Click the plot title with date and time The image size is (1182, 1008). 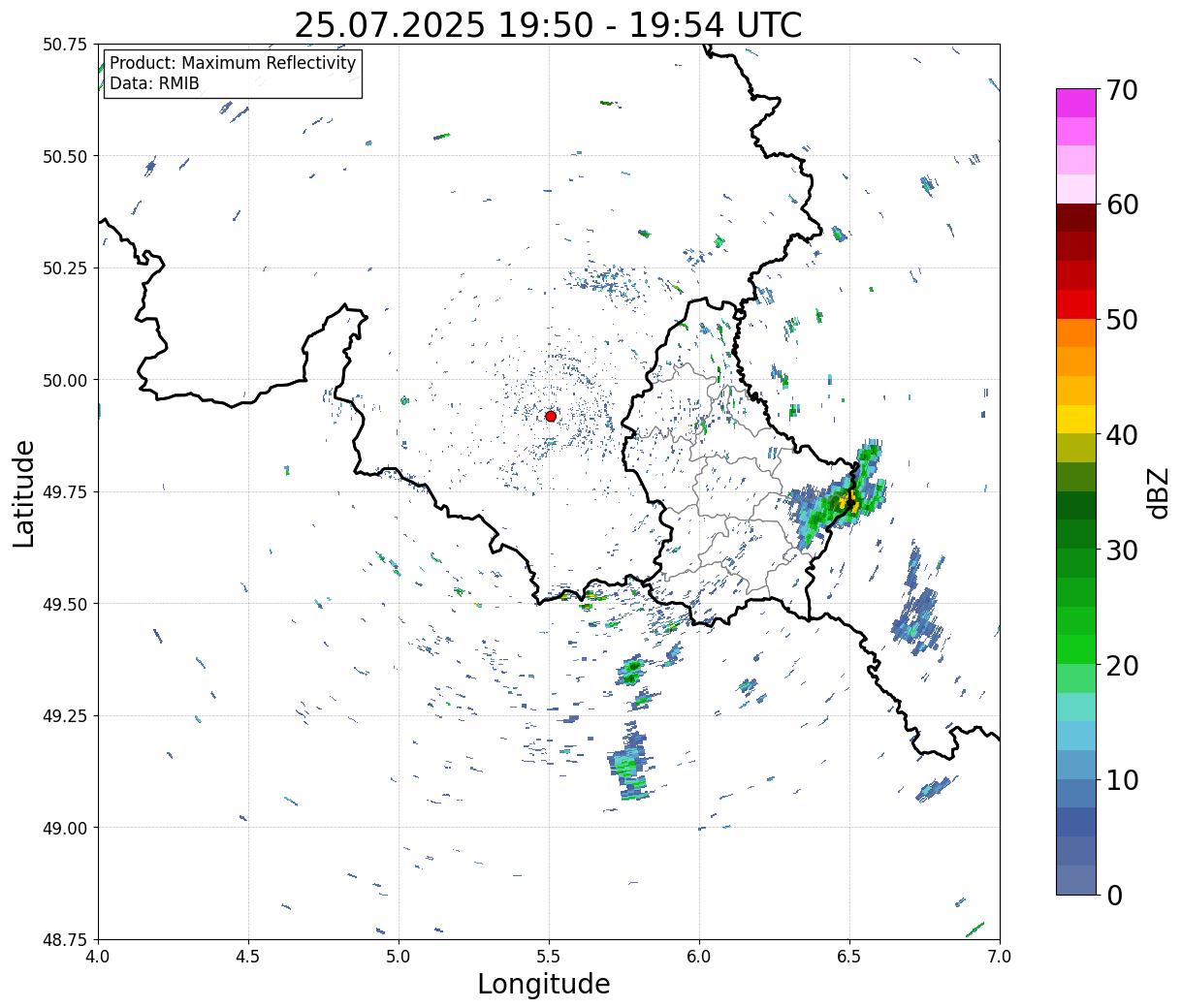[x=548, y=25]
